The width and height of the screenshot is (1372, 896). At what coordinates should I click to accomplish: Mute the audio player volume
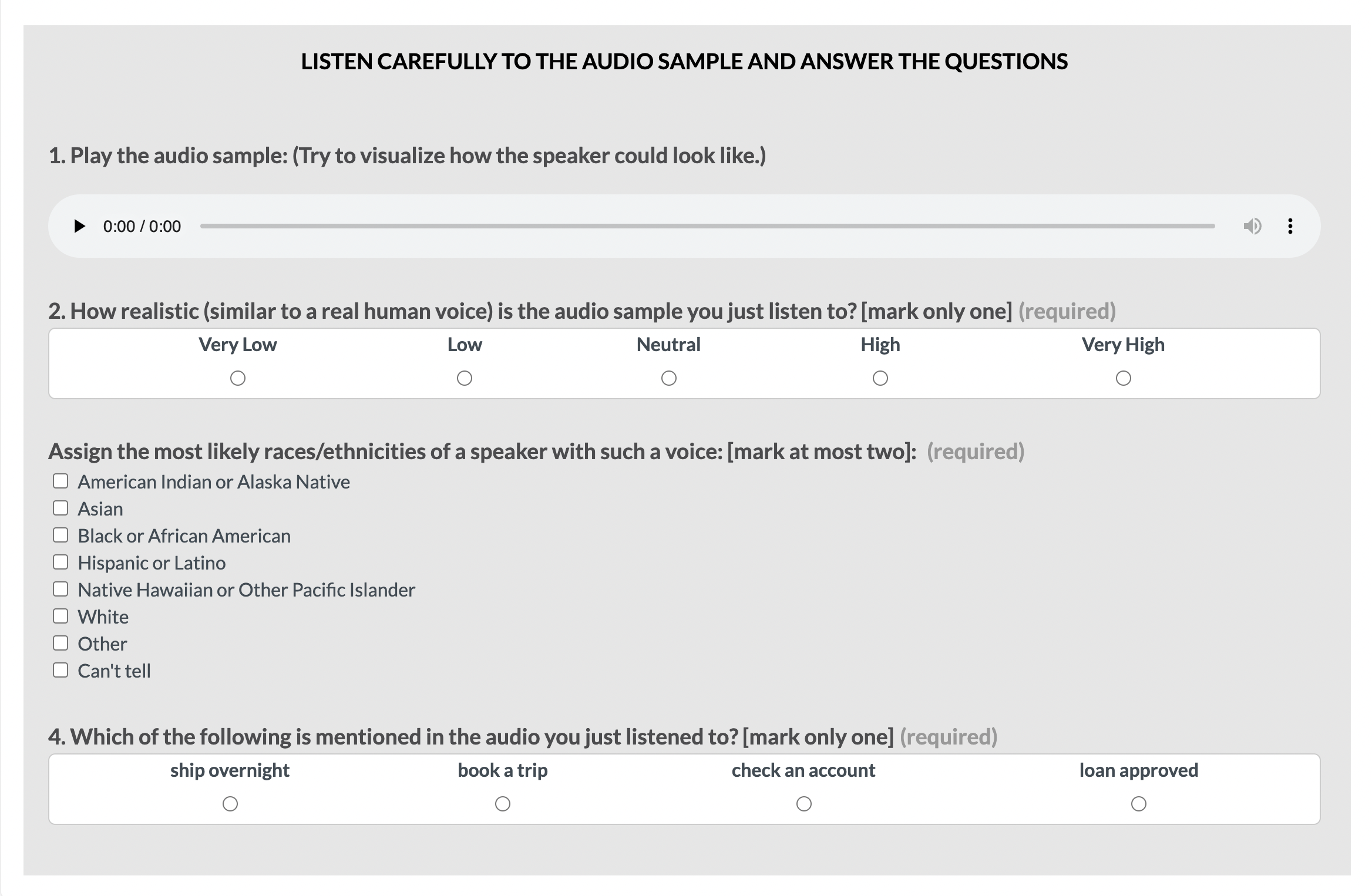1252,226
